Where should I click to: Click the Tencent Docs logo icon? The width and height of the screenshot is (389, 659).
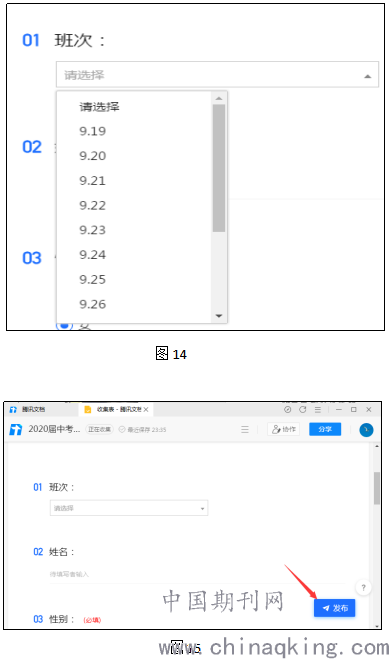pos(16,430)
